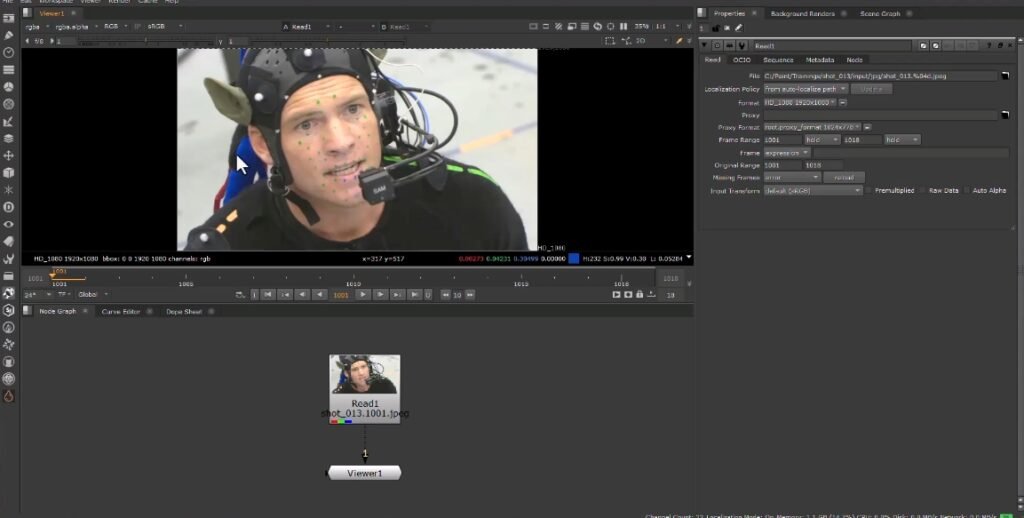Image resolution: width=1024 pixels, height=518 pixels.
Task: Click the viewer refresh icon
Action: click(597, 27)
